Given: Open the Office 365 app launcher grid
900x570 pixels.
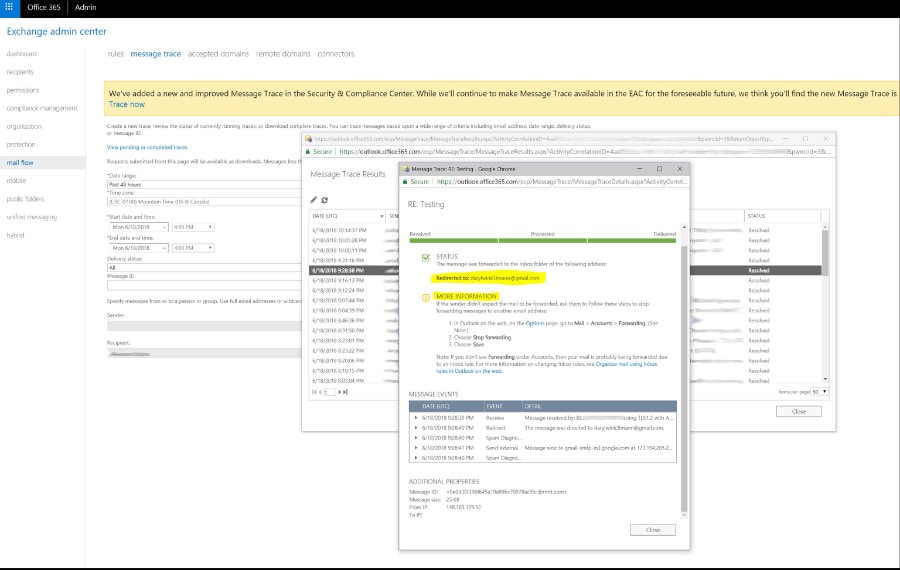Looking at the screenshot, I should point(9,7).
